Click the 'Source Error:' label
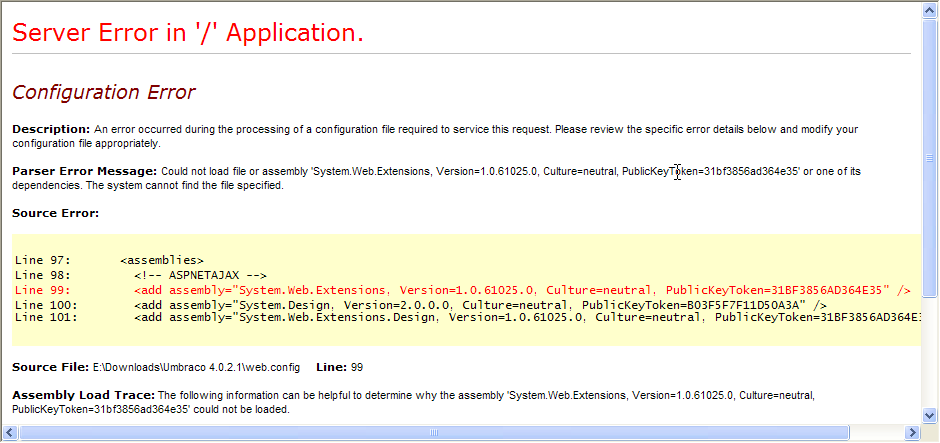This screenshot has height=443, width=940. [55, 213]
